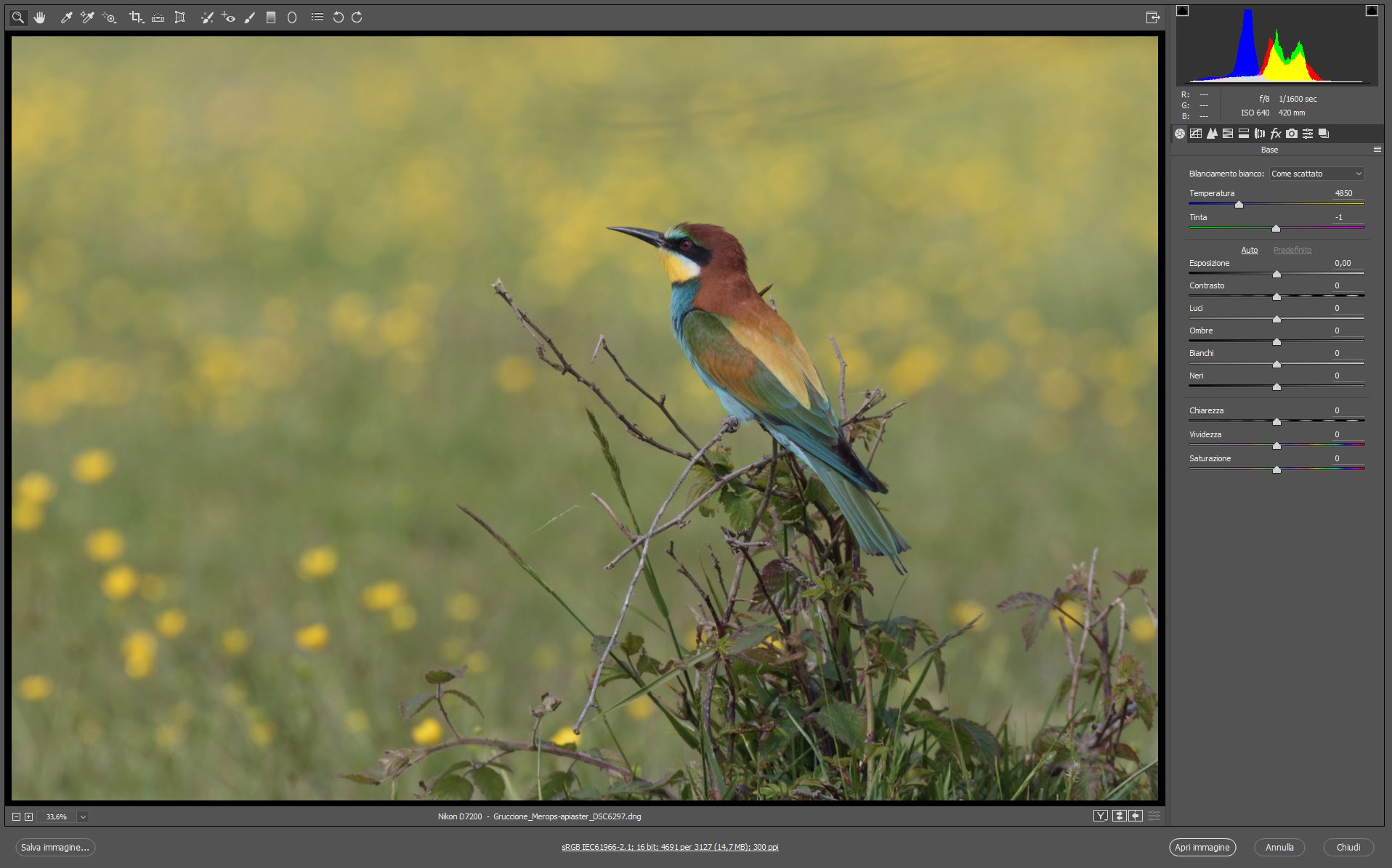Viewport: 1392px width, 868px height.
Task: Open the Base panel options menu
Action: click(x=1377, y=150)
